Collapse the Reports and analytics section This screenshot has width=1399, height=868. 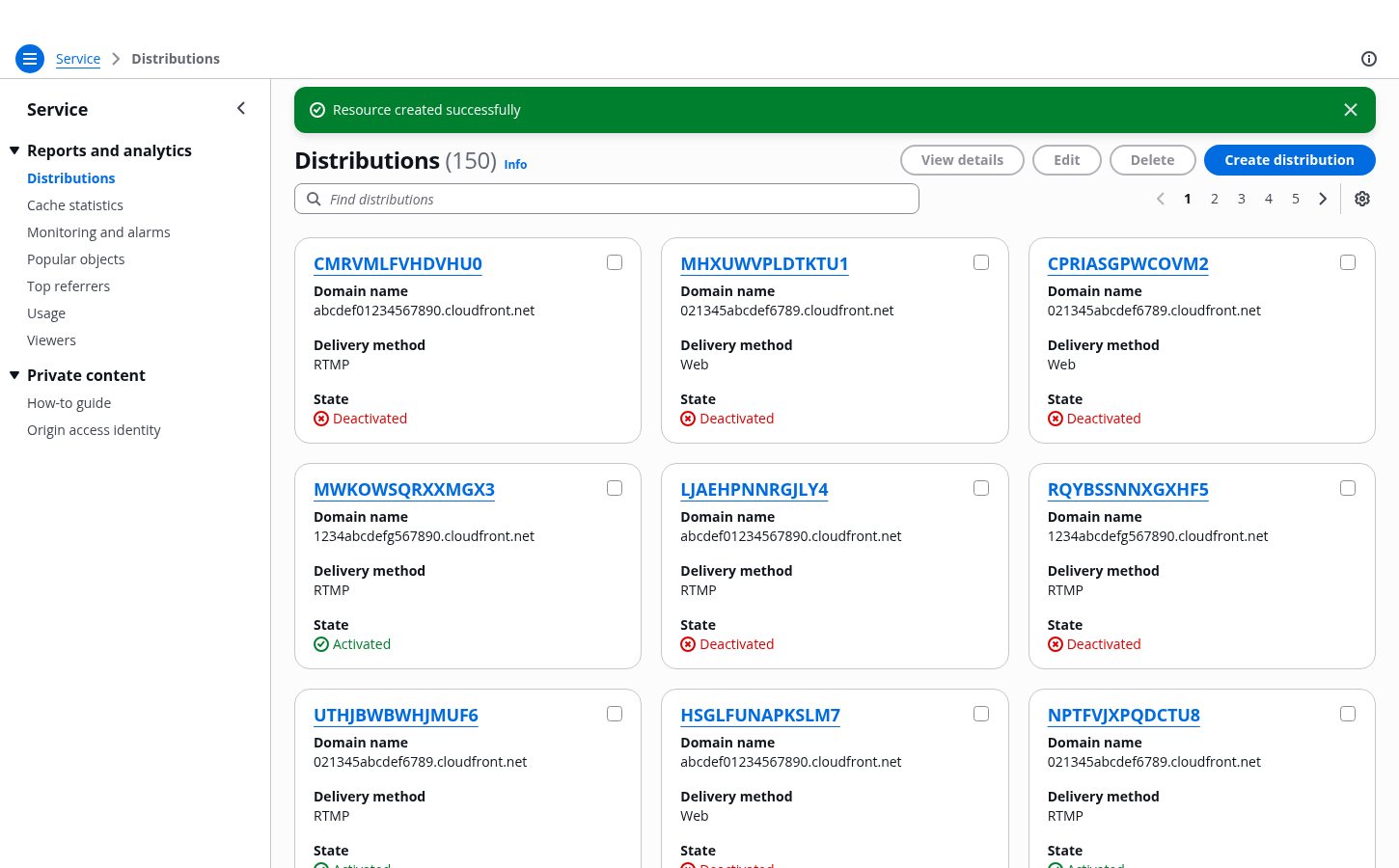point(14,150)
